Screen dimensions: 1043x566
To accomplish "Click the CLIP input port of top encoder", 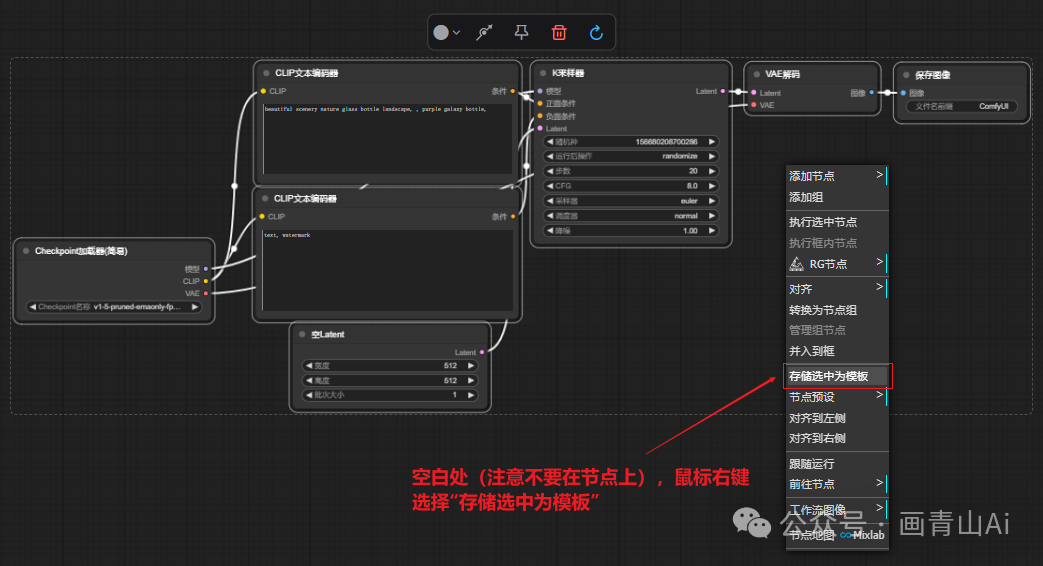I will tap(263, 91).
